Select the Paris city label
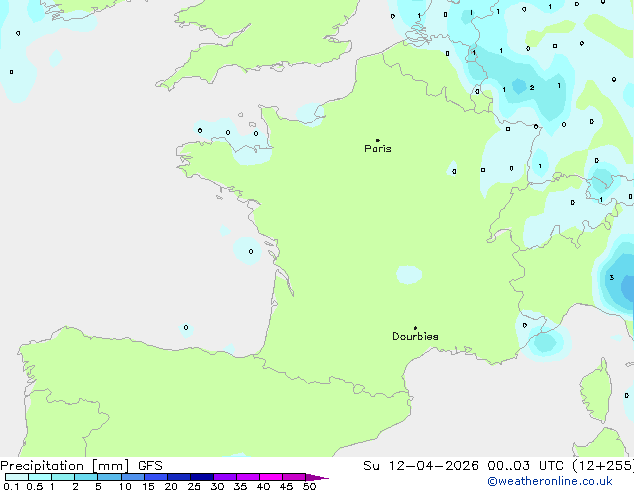The height and width of the screenshot is (490, 634). point(378,149)
